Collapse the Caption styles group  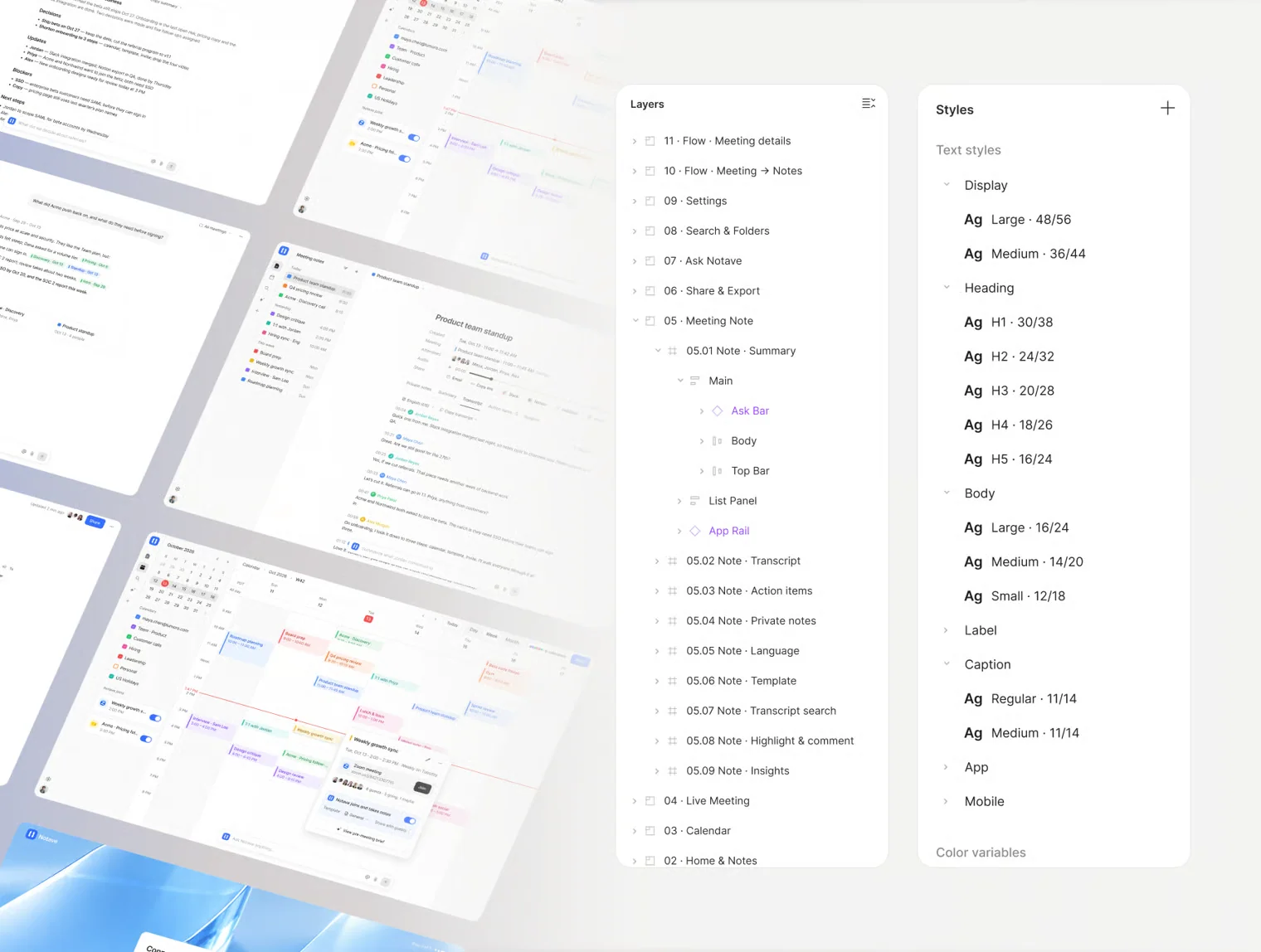947,664
